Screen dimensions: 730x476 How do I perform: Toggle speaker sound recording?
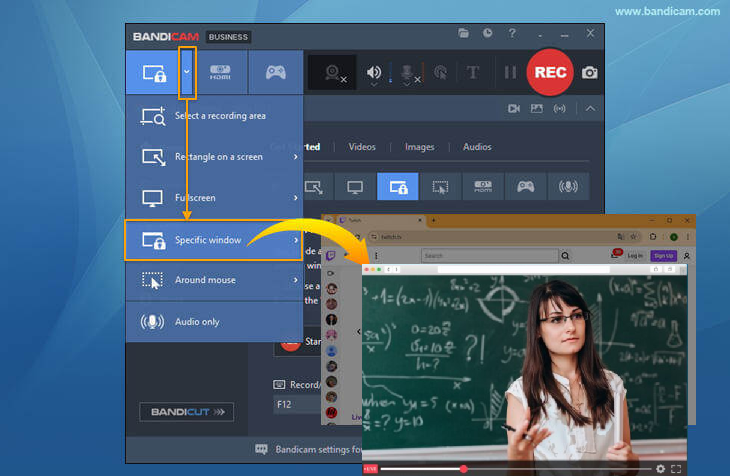(x=374, y=72)
